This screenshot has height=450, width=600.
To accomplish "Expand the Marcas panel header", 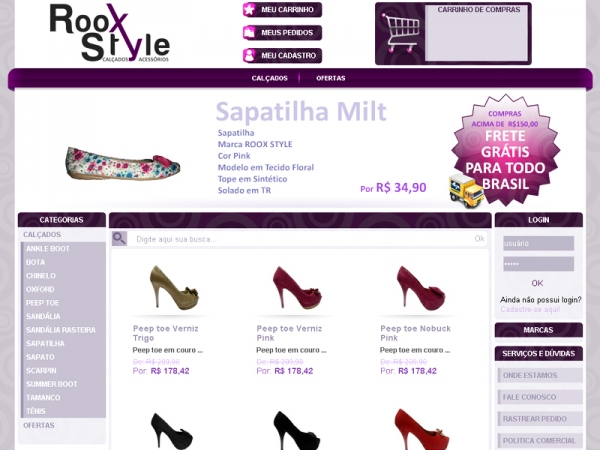I will click(x=538, y=330).
